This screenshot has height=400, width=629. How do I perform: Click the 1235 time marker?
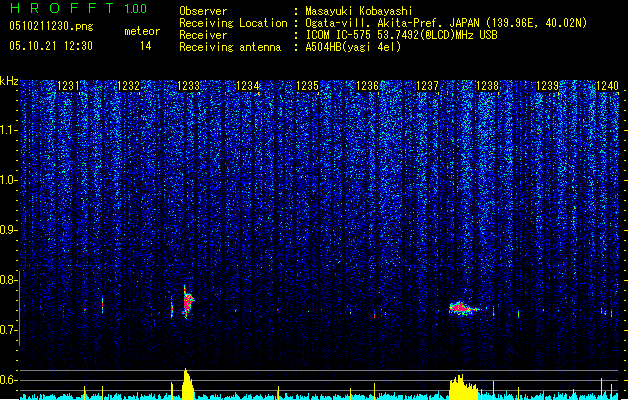(307, 86)
